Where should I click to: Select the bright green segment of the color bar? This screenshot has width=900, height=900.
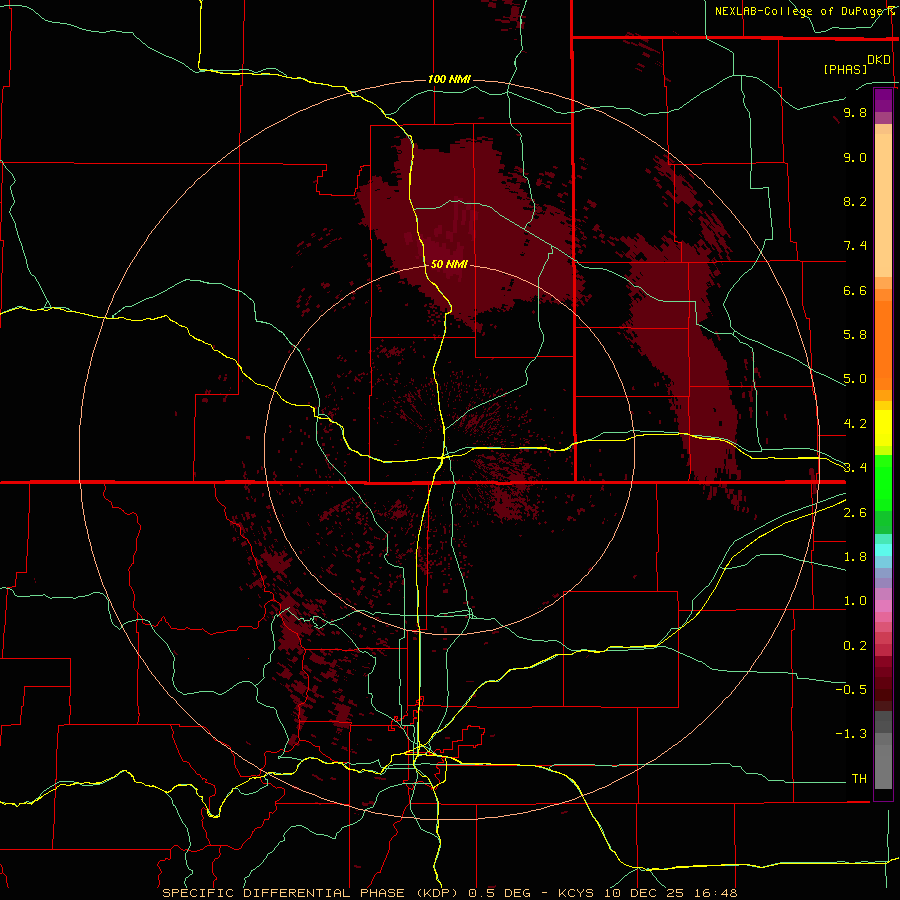pyautogui.click(x=883, y=482)
